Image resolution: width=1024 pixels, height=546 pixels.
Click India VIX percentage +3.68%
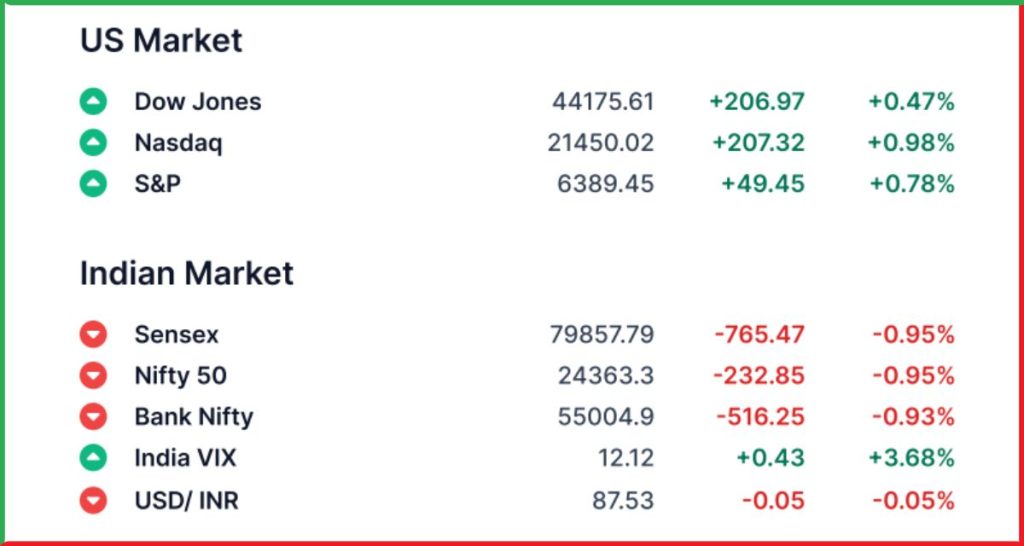912,458
